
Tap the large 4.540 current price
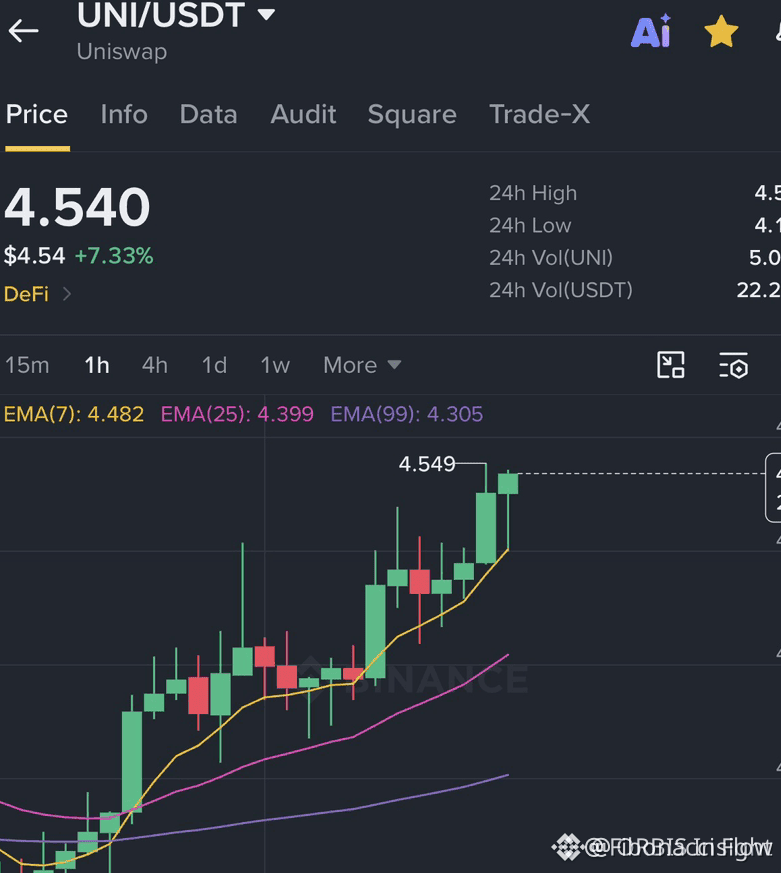coord(77,207)
